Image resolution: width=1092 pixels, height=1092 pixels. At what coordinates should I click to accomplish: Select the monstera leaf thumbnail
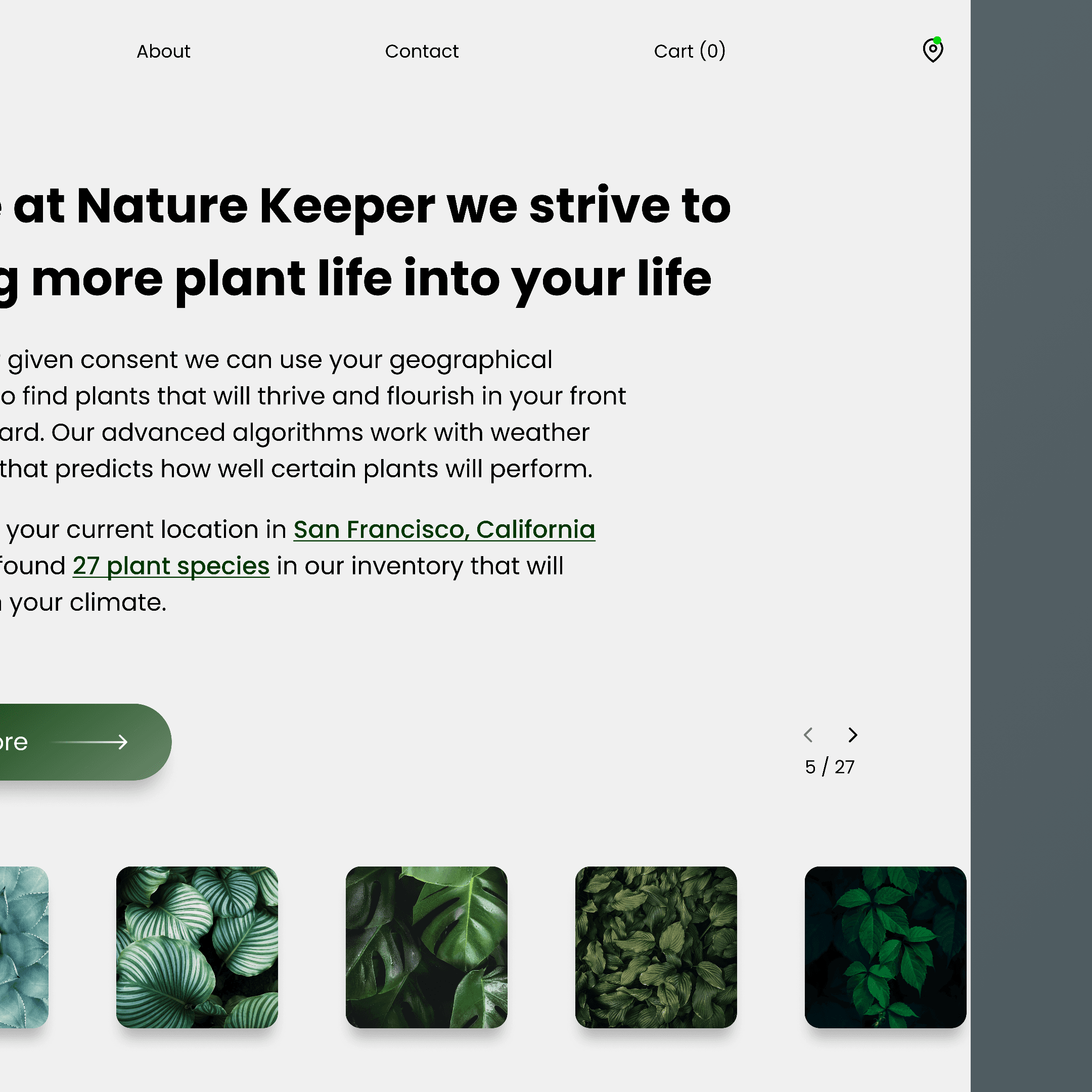[426, 947]
